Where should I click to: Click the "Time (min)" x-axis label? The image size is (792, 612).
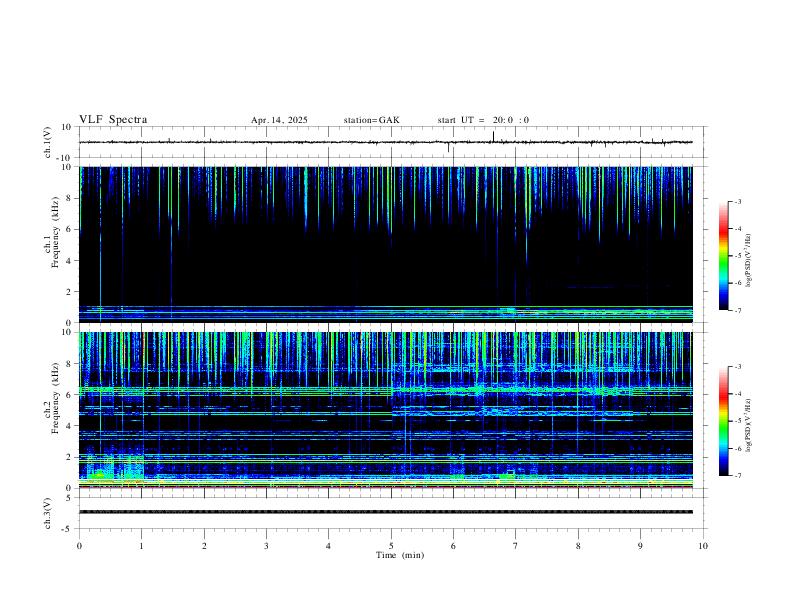pyautogui.click(x=400, y=555)
